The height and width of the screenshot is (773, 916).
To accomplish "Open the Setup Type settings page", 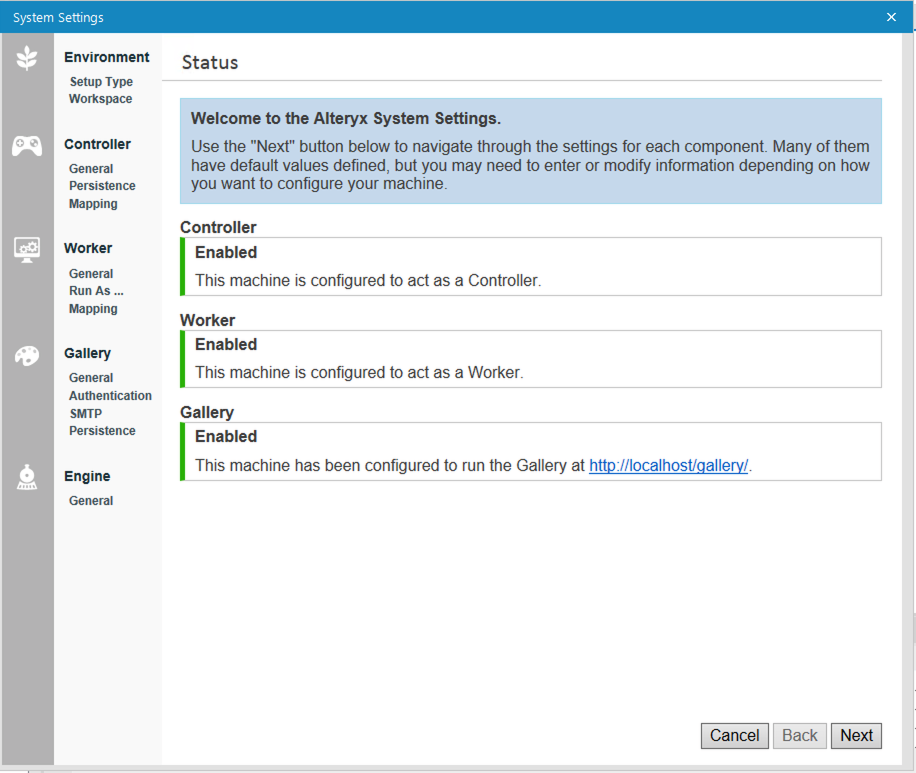I will point(101,81).
